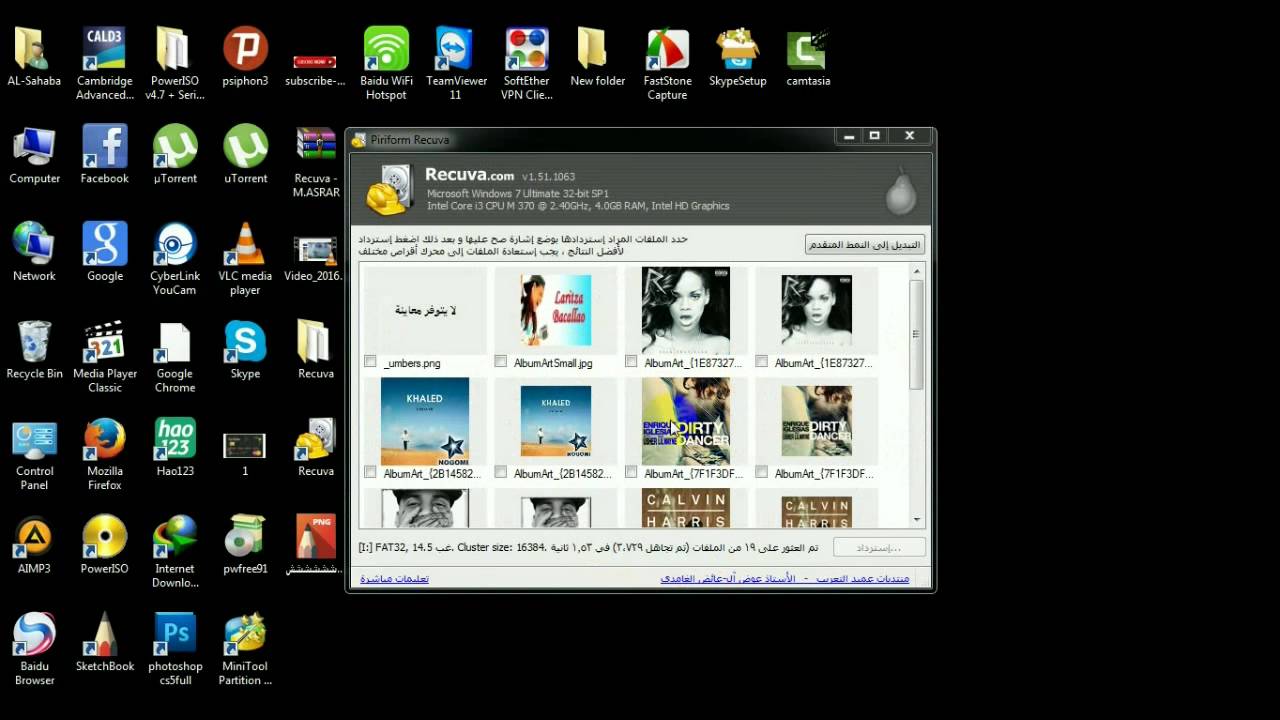Open Internet Download Manager shortcut
Screen dimensions: 1280x720
pyautogui.click(x=174, y=552)
